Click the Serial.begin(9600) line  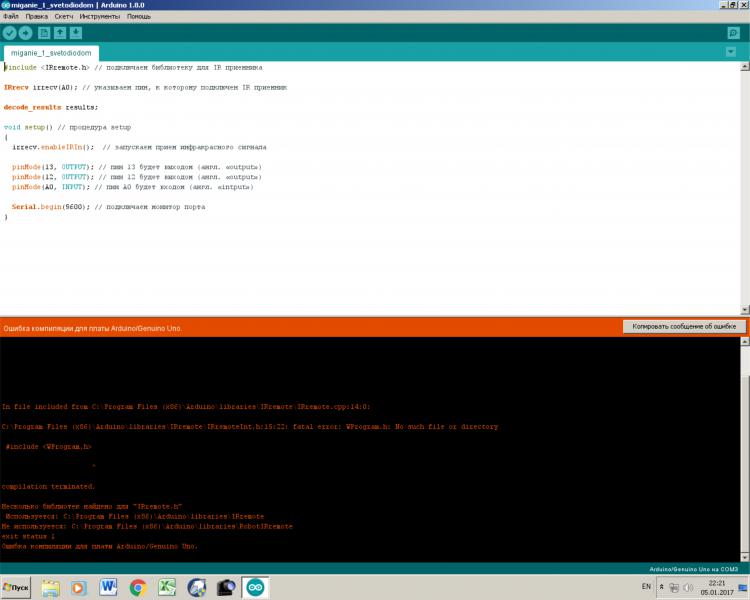[x=109, y=207]
